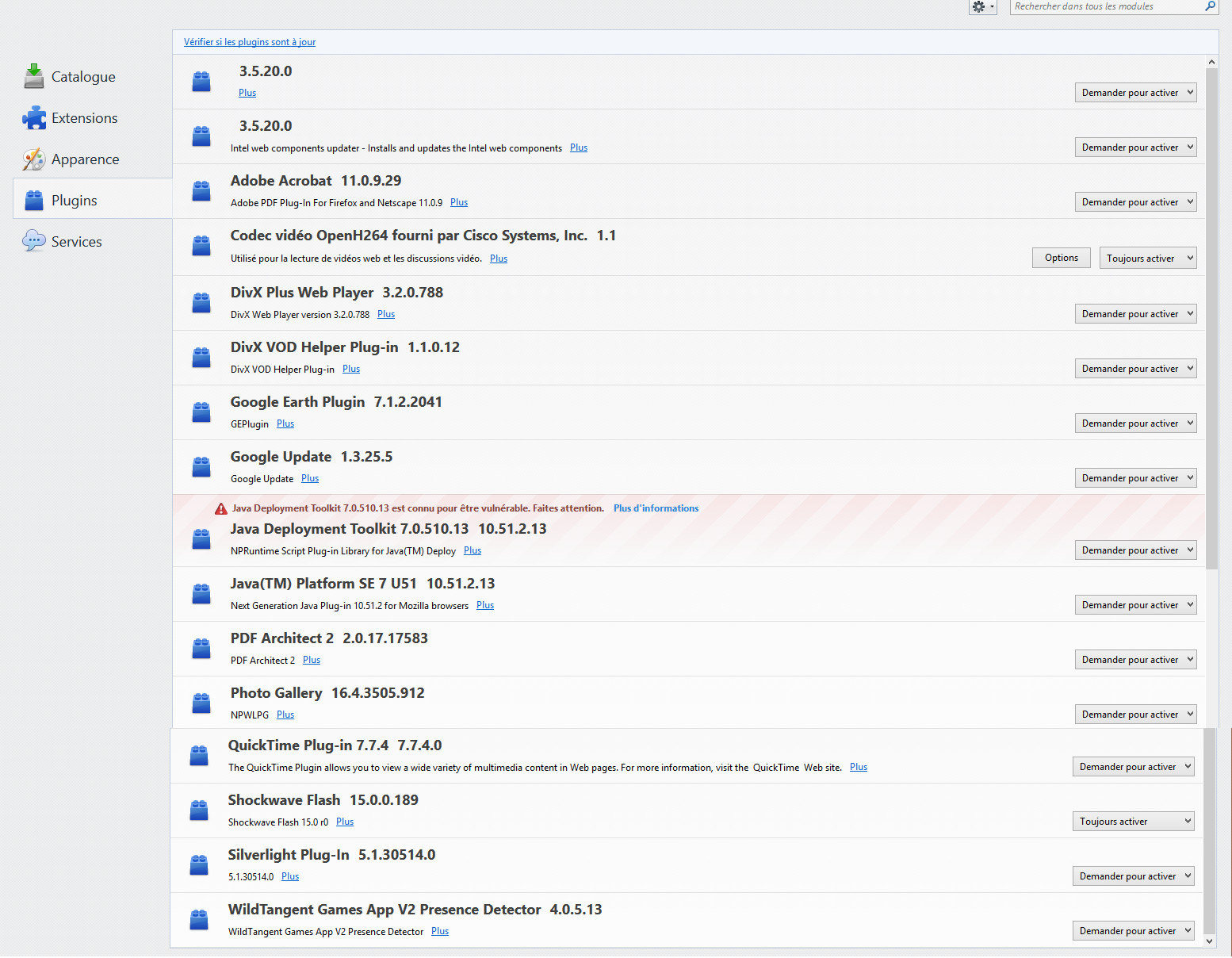Open activation dropdown for Java Deployment Toolkit

click(1135, 550)
